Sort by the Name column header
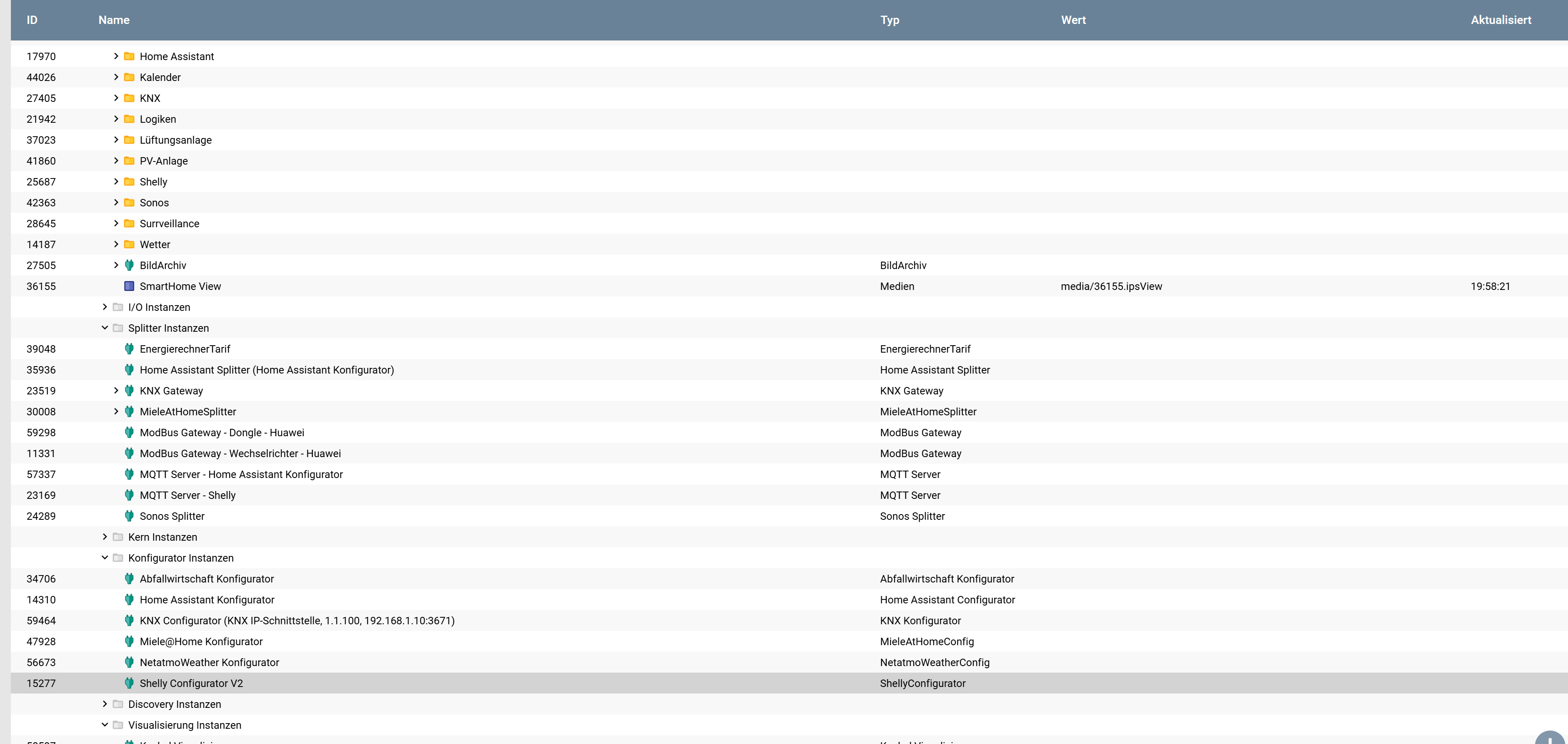 pyautogui.click(x=114, y=20)
